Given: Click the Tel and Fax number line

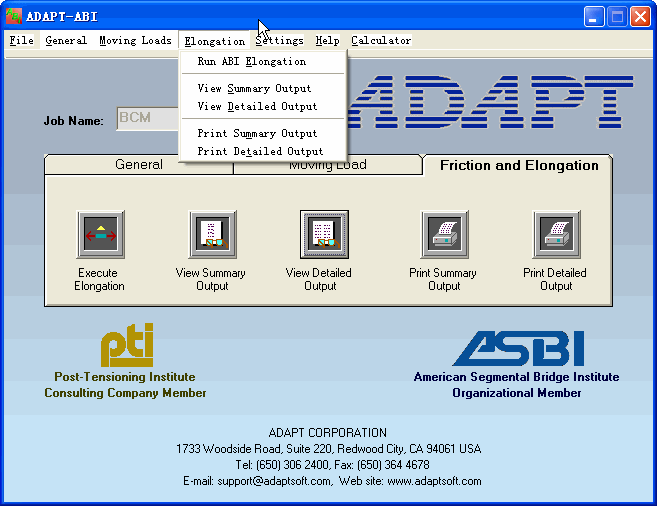Looking at the screenshot, I should click(x=332, y=465).
